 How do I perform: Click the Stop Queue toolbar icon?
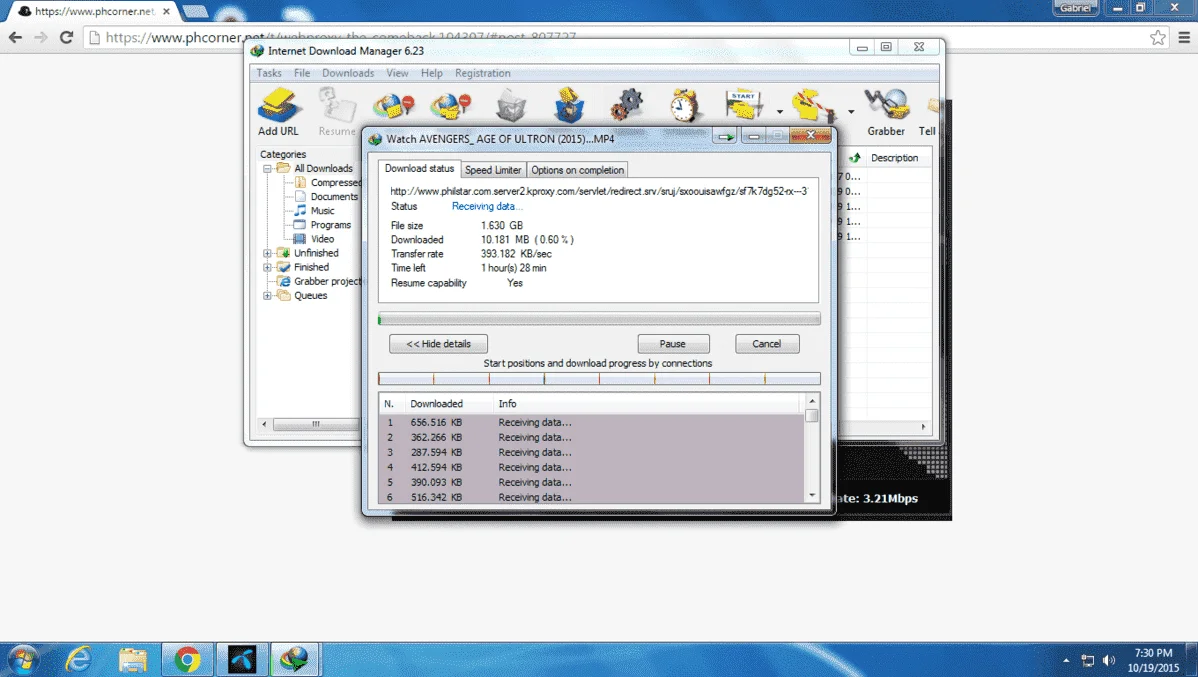click(x=812, y=105)
